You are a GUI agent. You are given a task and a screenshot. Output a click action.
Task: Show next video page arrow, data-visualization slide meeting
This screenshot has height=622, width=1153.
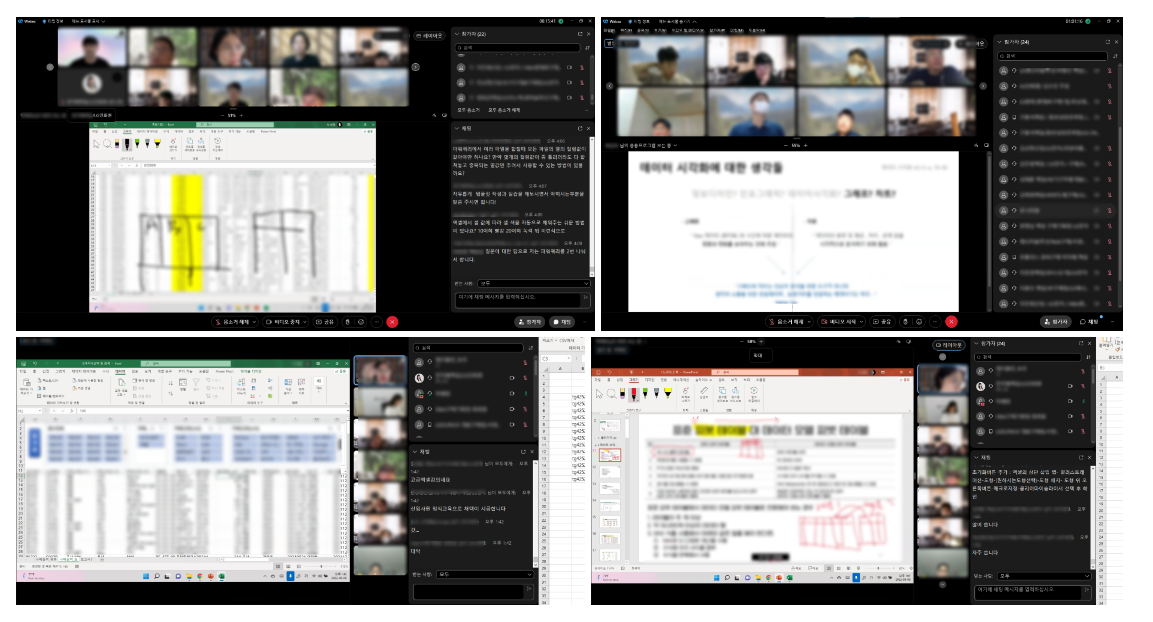[983, 86]
